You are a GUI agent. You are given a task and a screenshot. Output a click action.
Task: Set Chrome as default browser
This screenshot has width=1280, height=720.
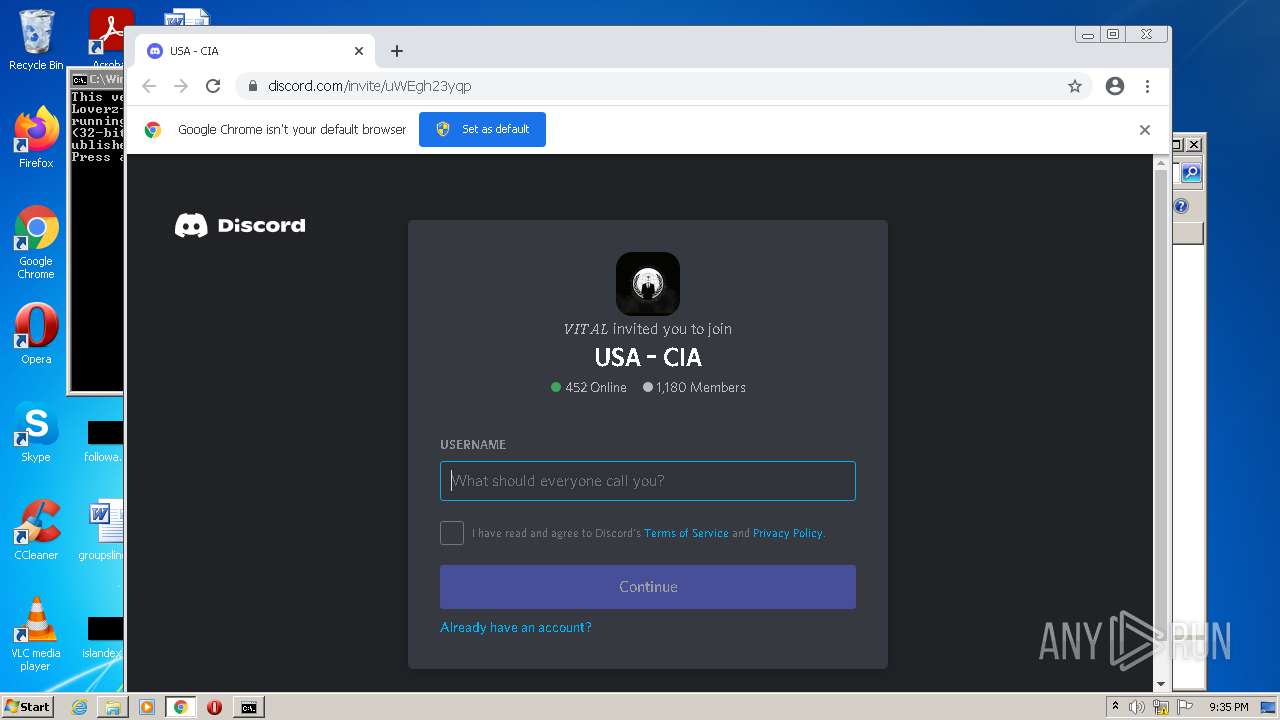pos(482,129)
